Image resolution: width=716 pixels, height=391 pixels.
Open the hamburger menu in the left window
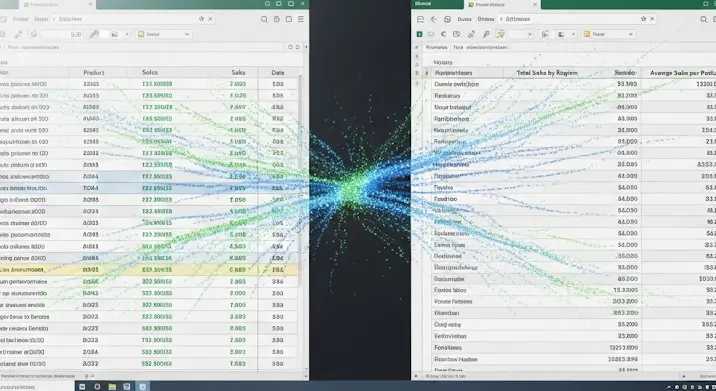[300, 19]
